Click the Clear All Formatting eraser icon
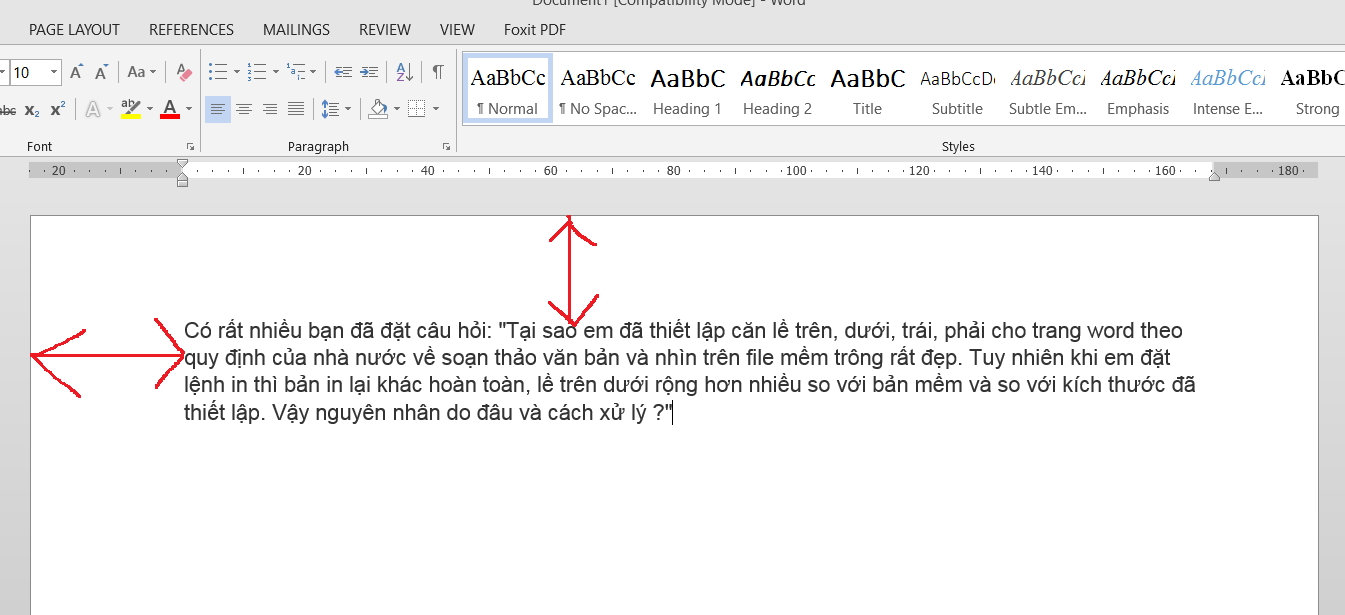Image resolution: width=1345 pixels, height=615 pixels. 183,72
